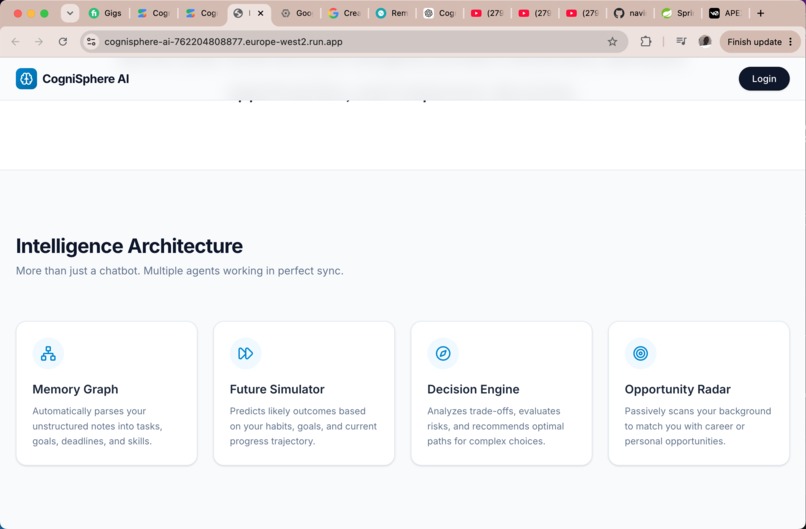
Task: Switch to the Gigs tab
Action: pyautogui.click(x=106, y=13)
